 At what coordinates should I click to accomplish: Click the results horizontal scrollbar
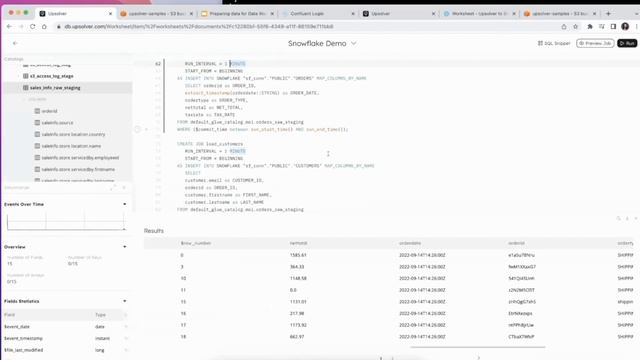pyautogui.click(x=478, y=347)
